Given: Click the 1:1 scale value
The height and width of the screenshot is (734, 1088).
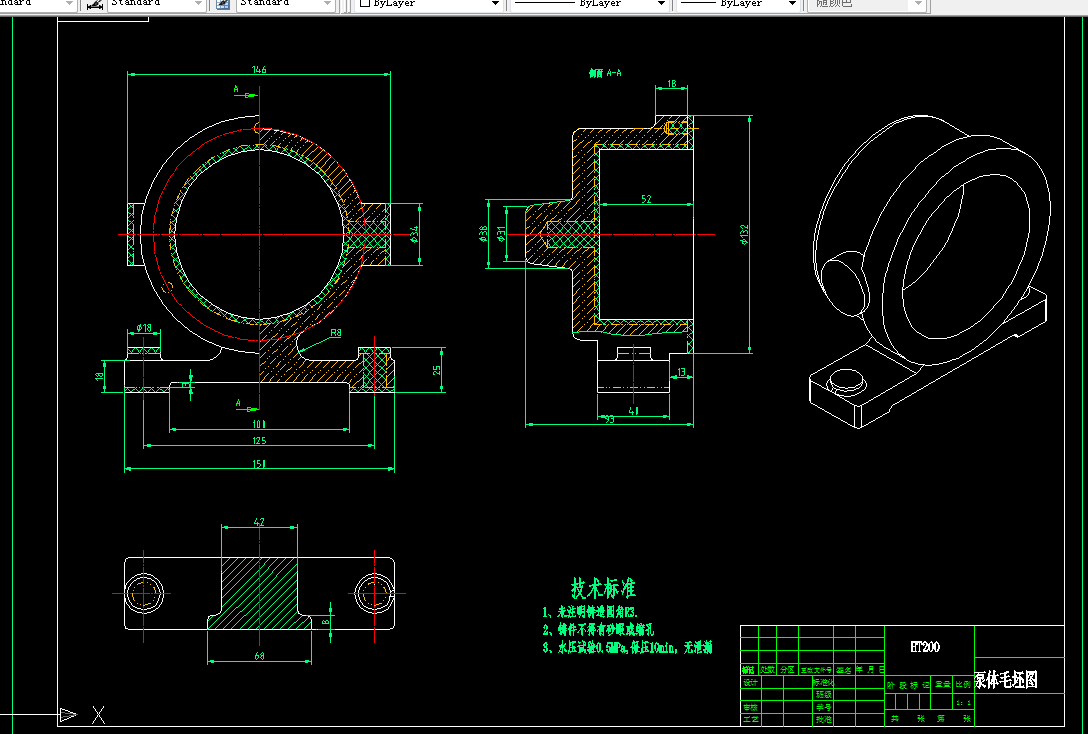Looking at the screenshot, I should (x=964, y=703).
